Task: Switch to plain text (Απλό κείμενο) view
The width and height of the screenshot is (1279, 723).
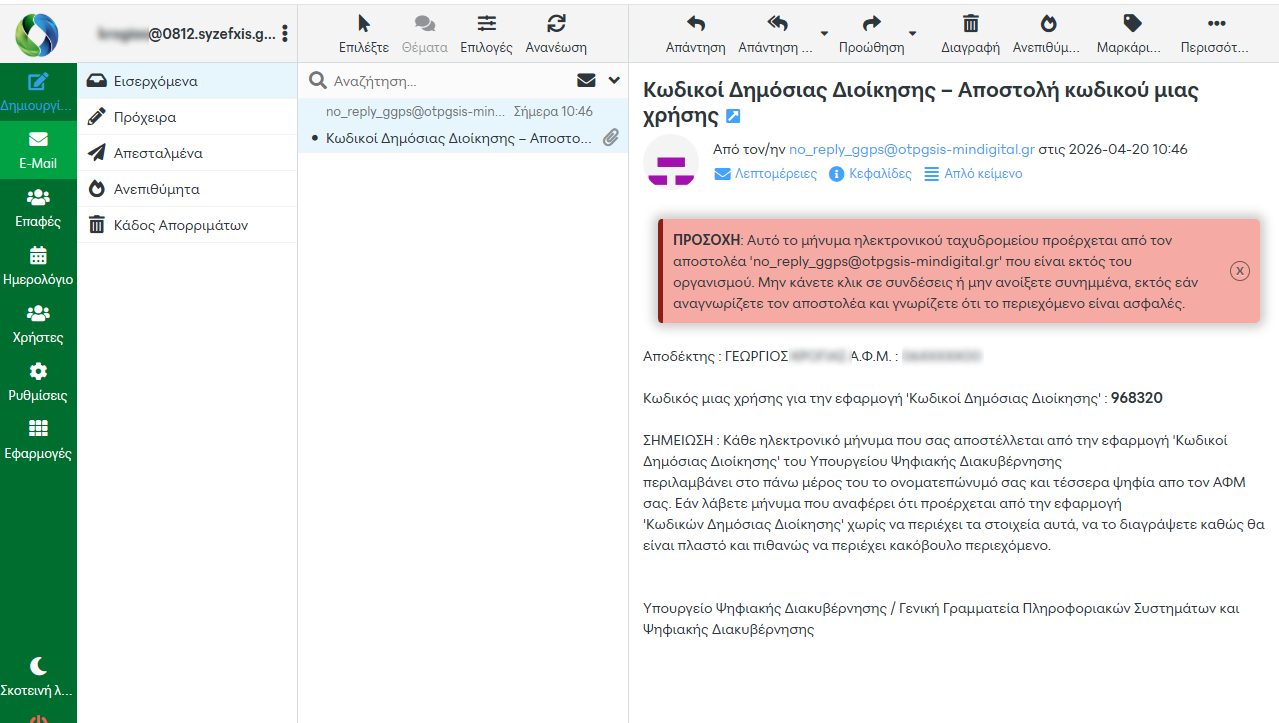Action: coord(972,174)
